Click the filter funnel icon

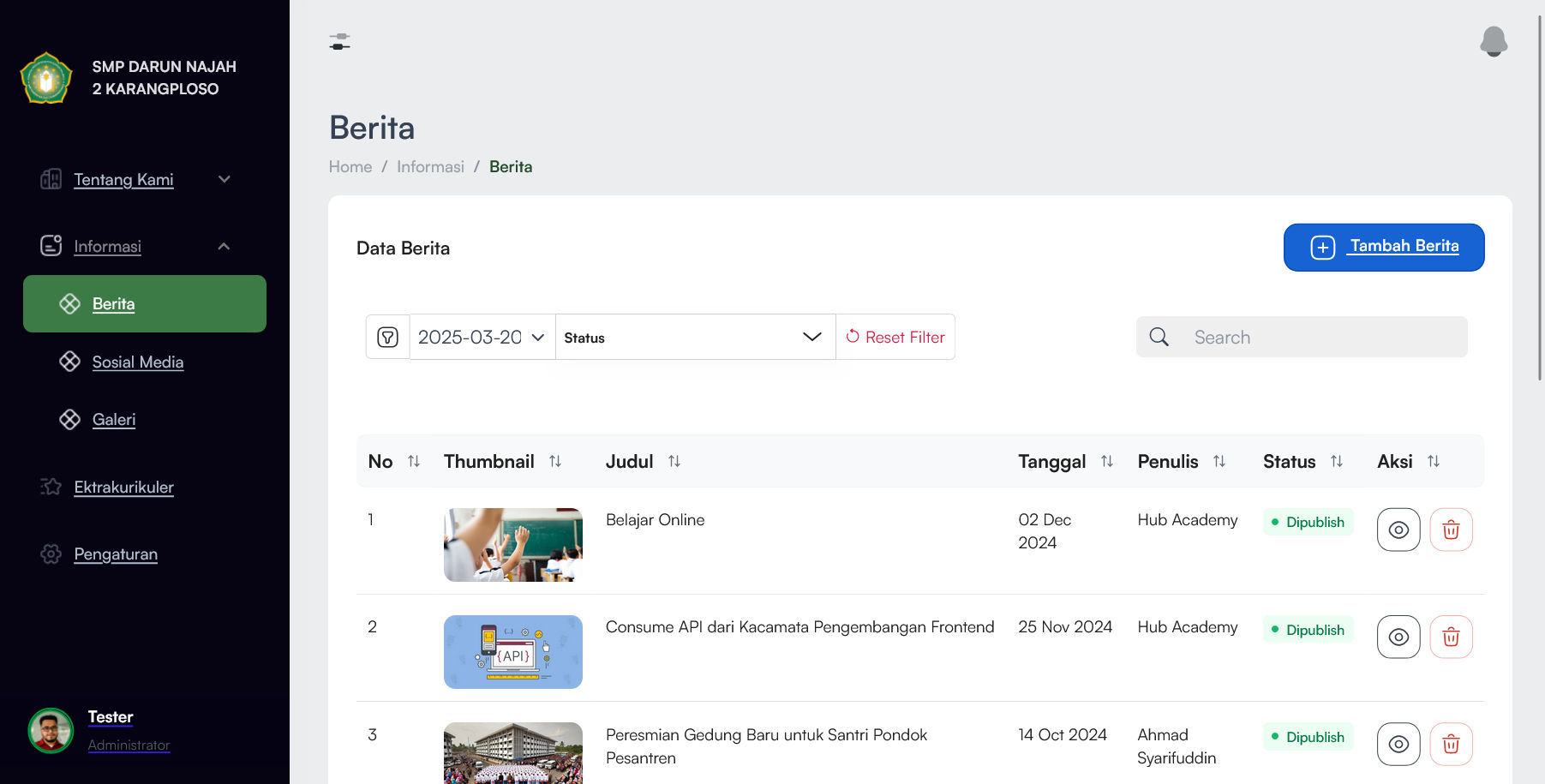(387, 337)
